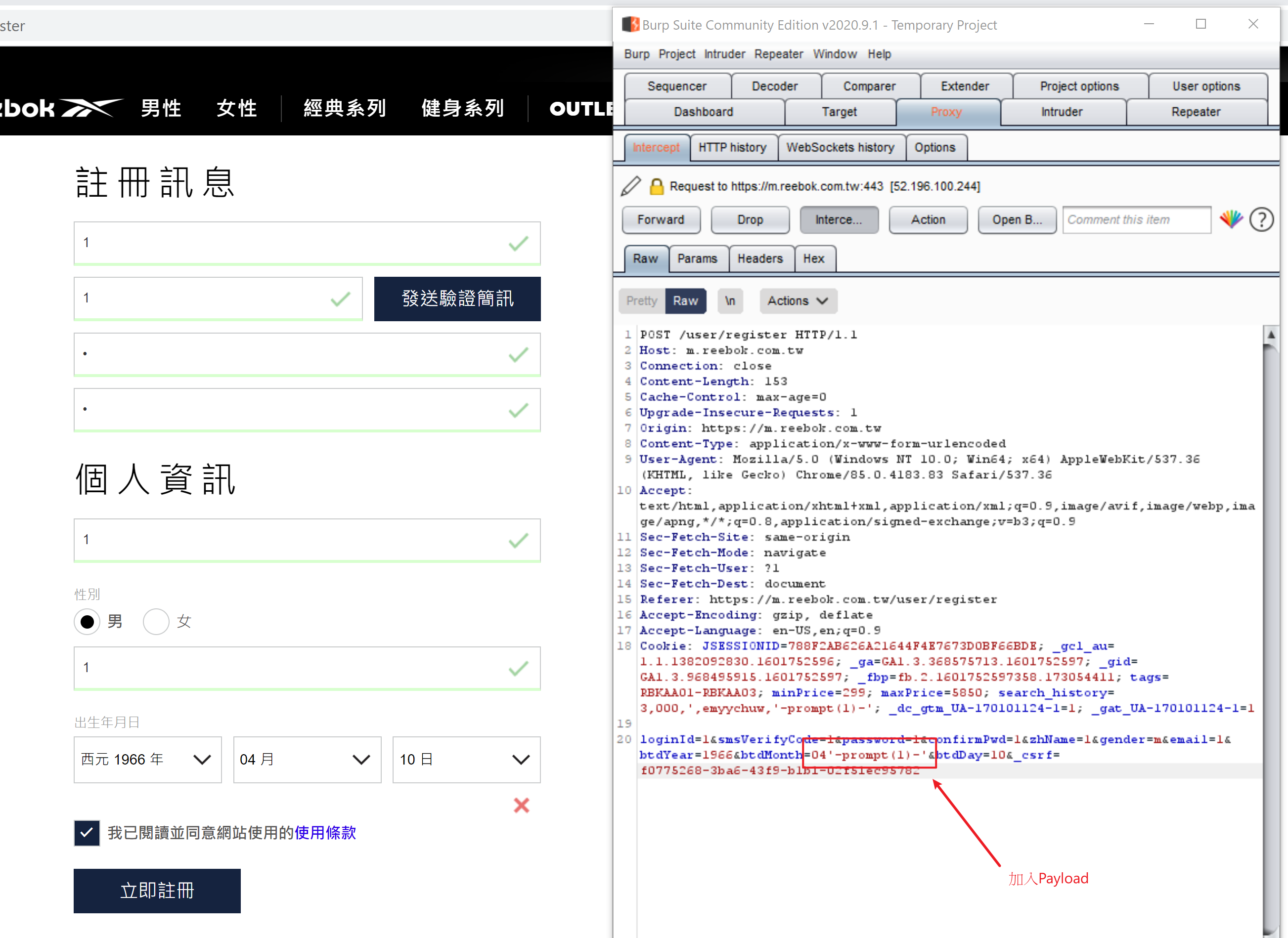Click the pencil edit icon beside request URL
Screen dimensions: 1288x938
pos(630,186)
